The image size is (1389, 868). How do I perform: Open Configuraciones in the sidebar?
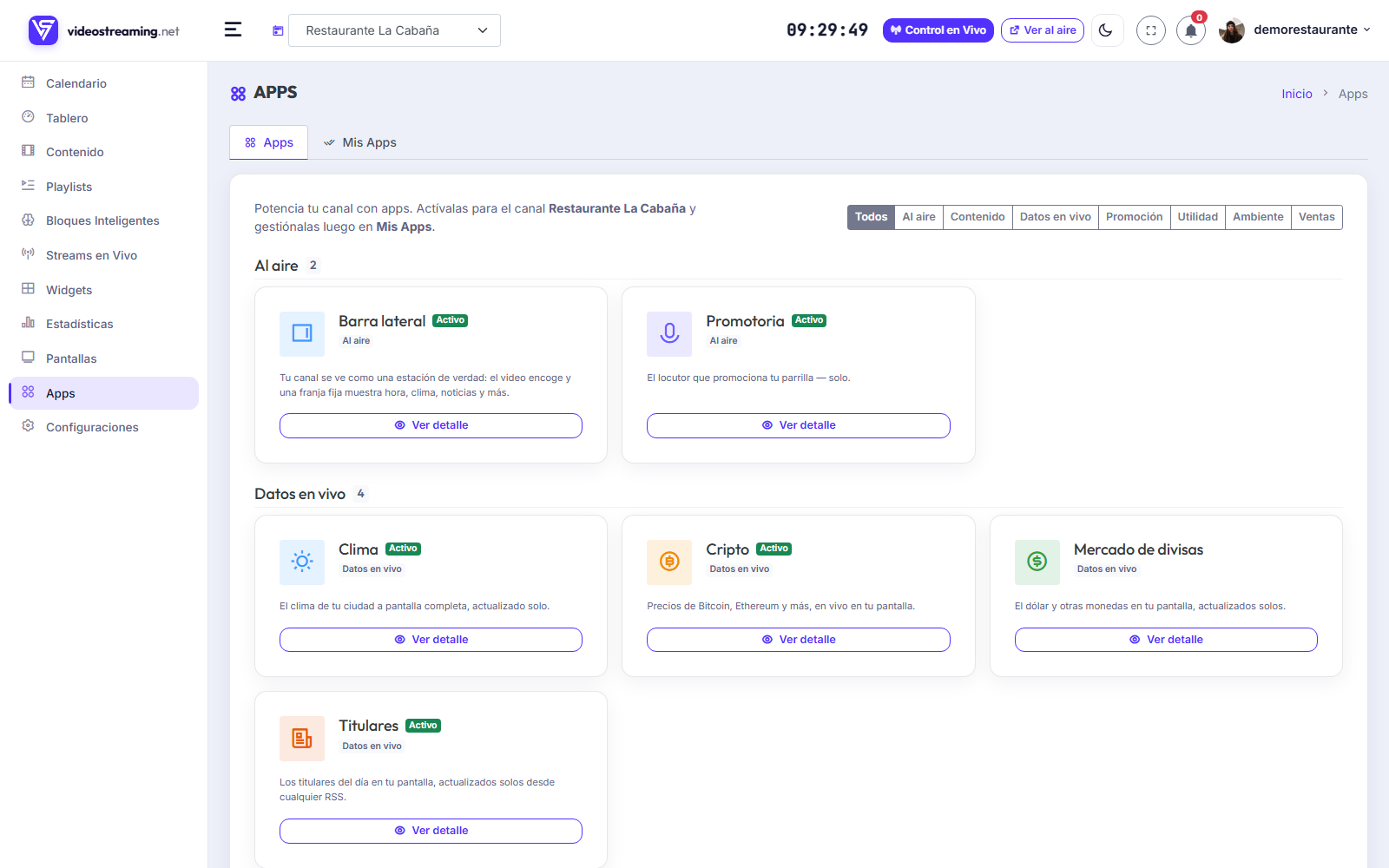(x=103, y=427)
